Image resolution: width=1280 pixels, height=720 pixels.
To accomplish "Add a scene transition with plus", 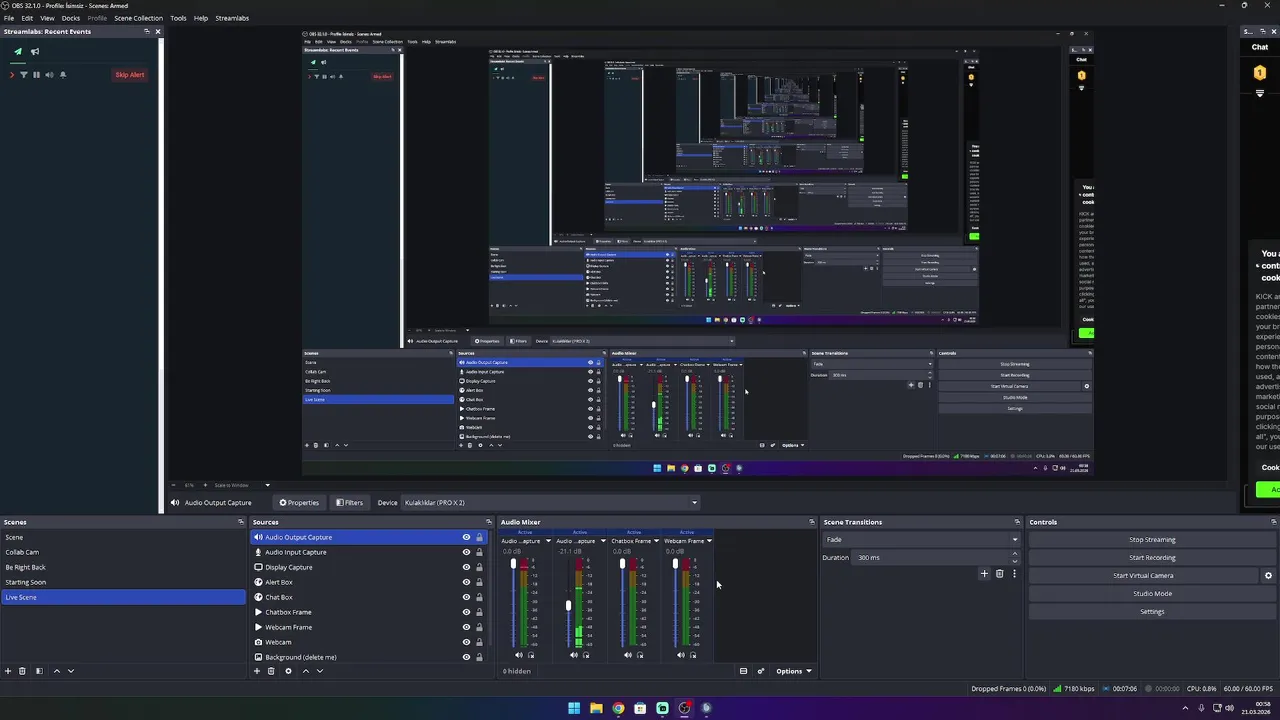I will (984, 574).
